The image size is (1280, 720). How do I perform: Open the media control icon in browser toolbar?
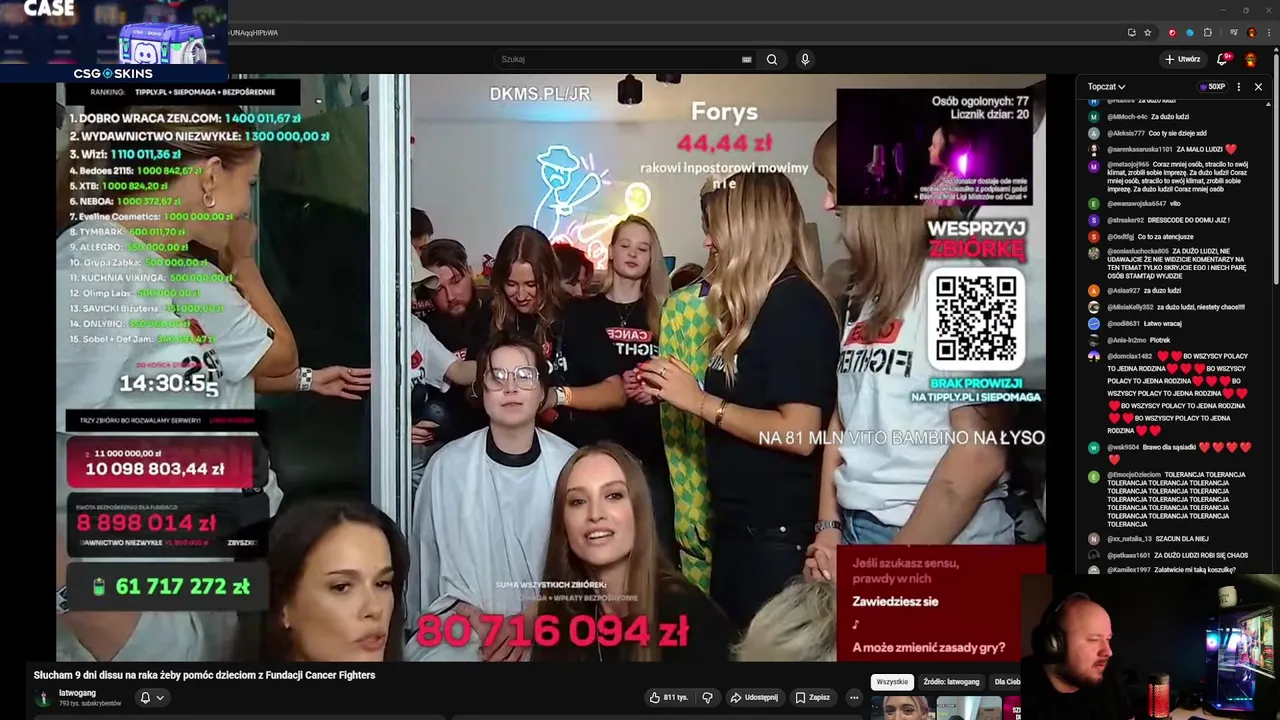[x=1231, y=32]
